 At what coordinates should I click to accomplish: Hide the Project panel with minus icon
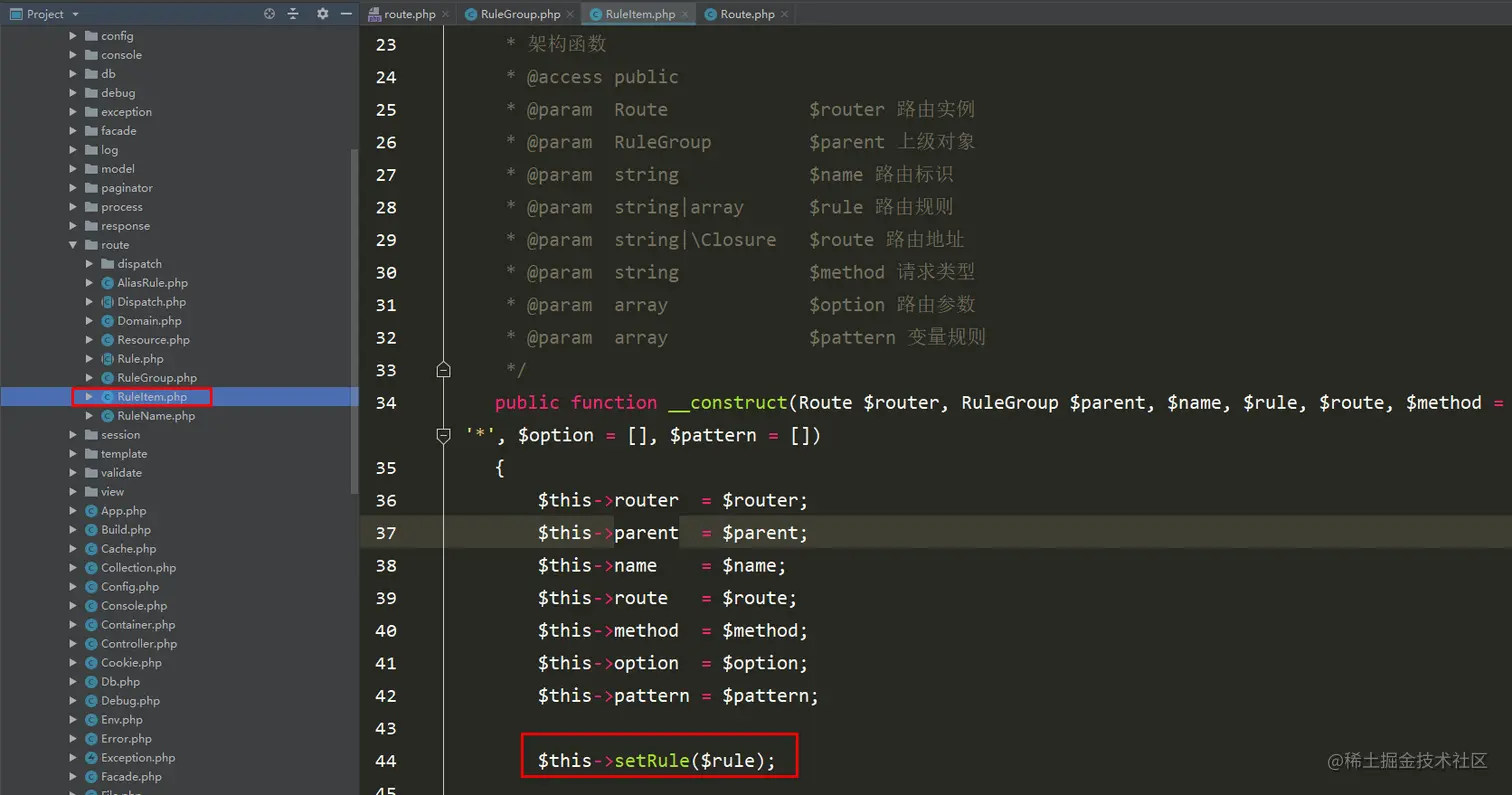pos(346,14)
